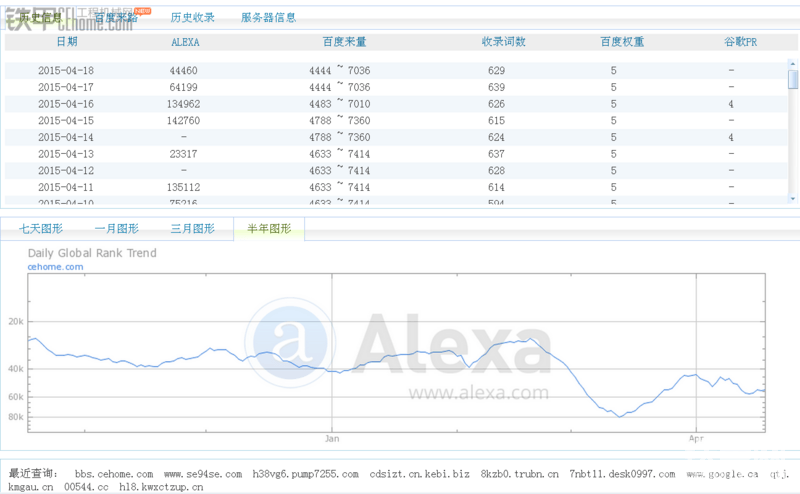The height and width of the screenshot is (494, 800).
Task: Open recent query bbs.cehome.com
Action: (114, 474)
